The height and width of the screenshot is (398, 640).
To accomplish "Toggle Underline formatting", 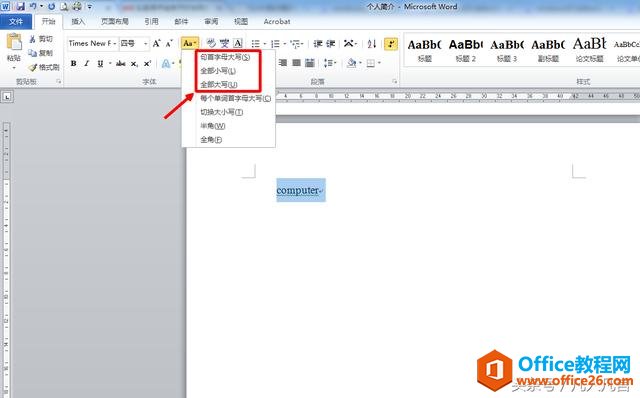I will point(100,63).
